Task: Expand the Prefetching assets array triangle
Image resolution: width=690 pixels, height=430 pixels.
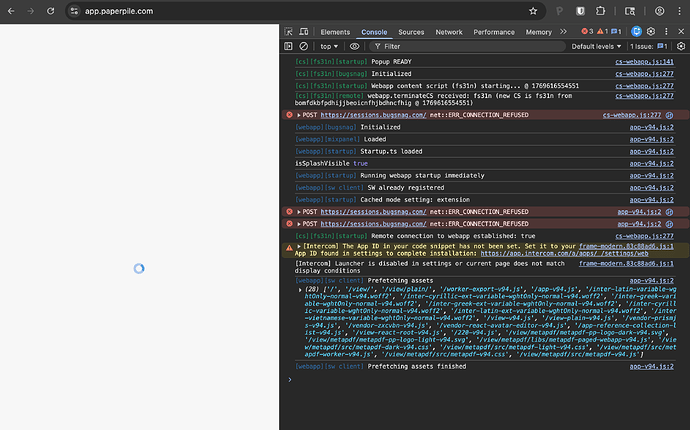Action: click(299, 290)
